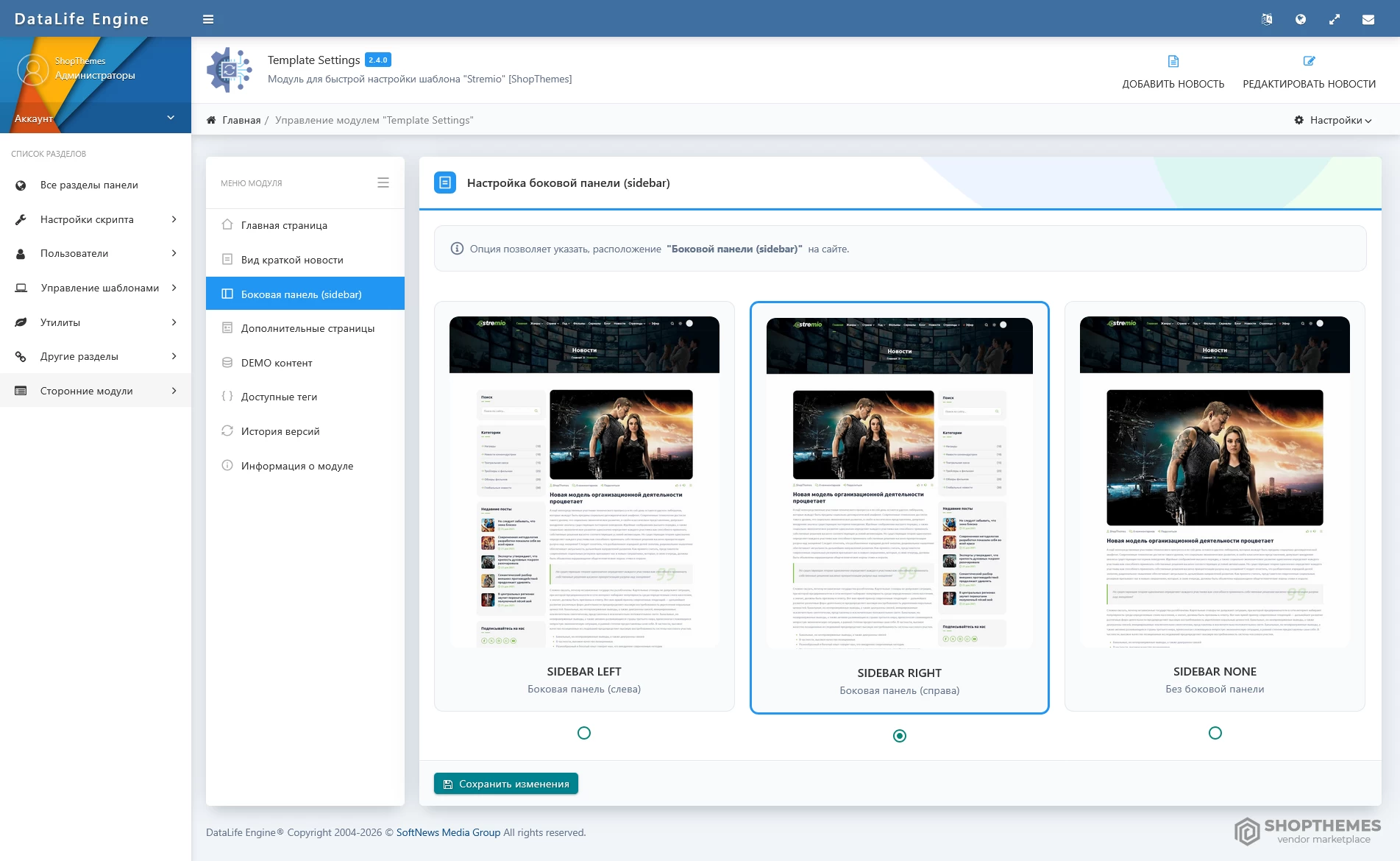The height and width of the screenshot is (861, 1400).
Task: Click the Sidebar None layout preview thumbnail
Action: coord(1215,482)
